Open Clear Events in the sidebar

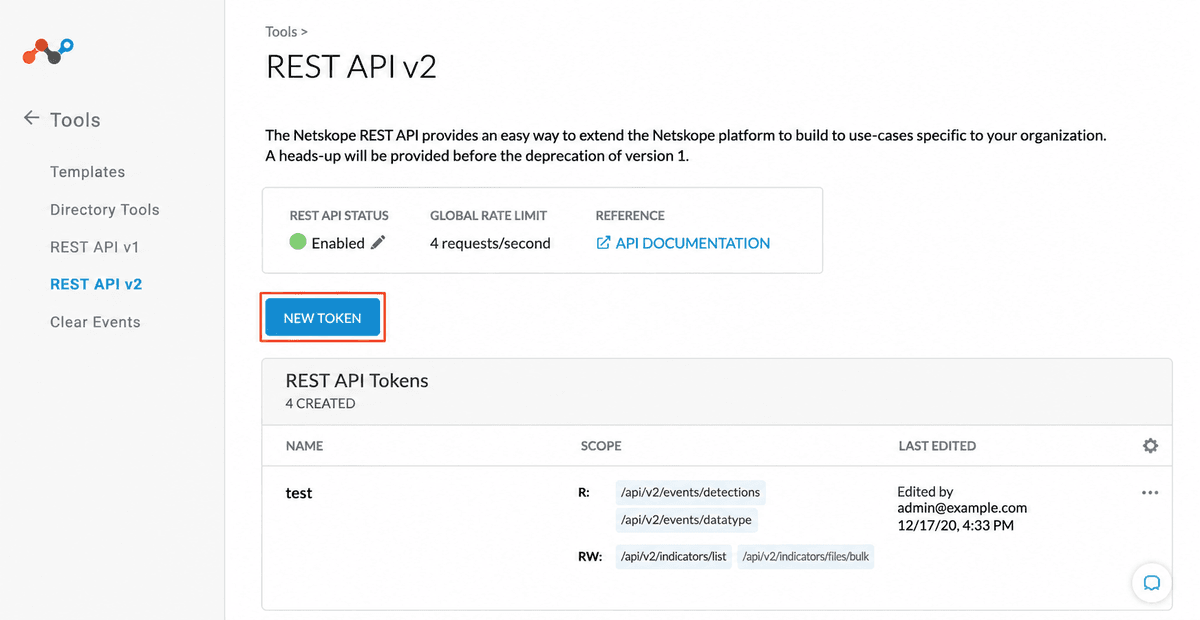click(x=95, y=322)
